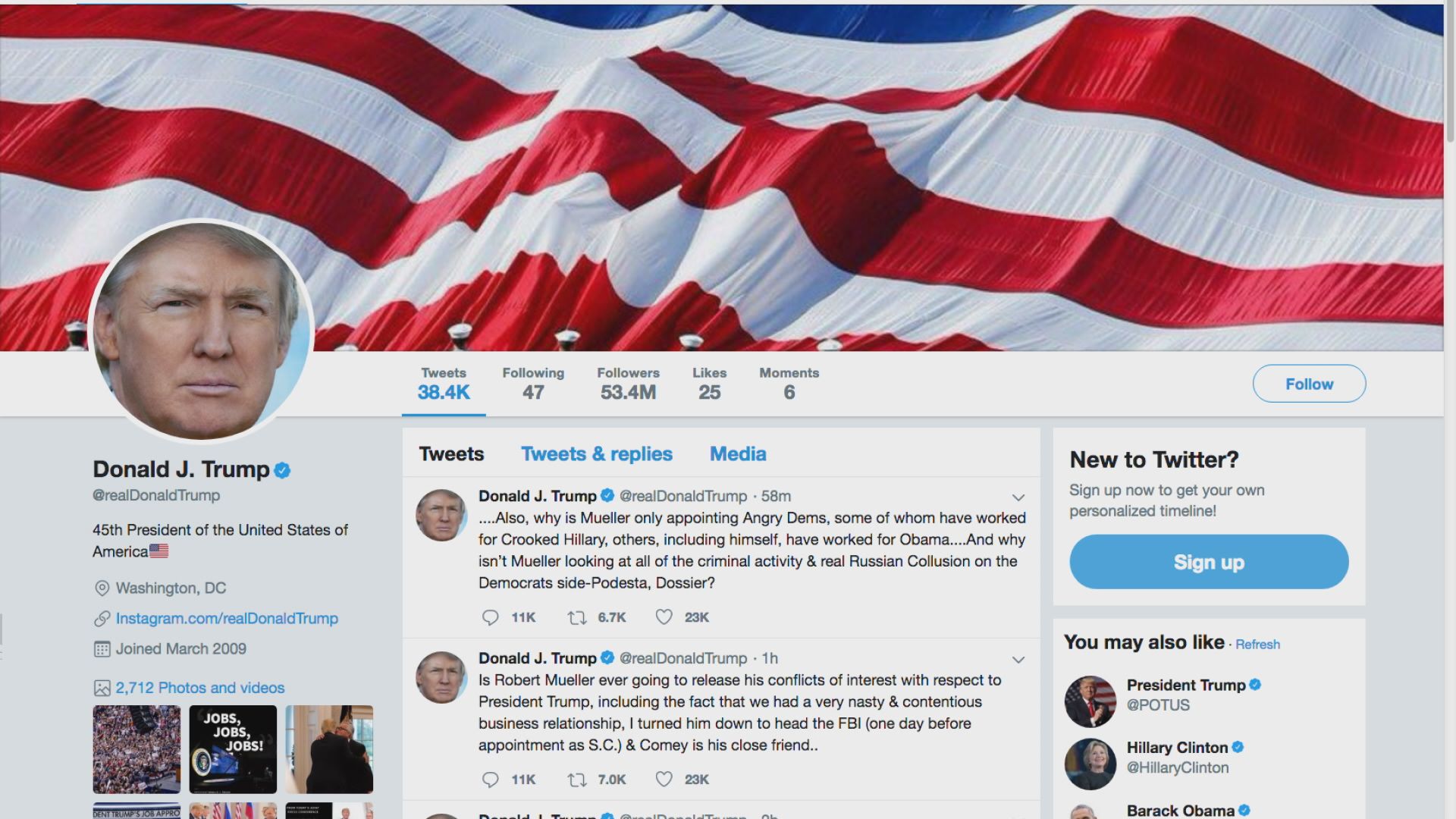Like the tweet about Angry Dems
Screen dimensions: 1456x819
pos(664,617)
